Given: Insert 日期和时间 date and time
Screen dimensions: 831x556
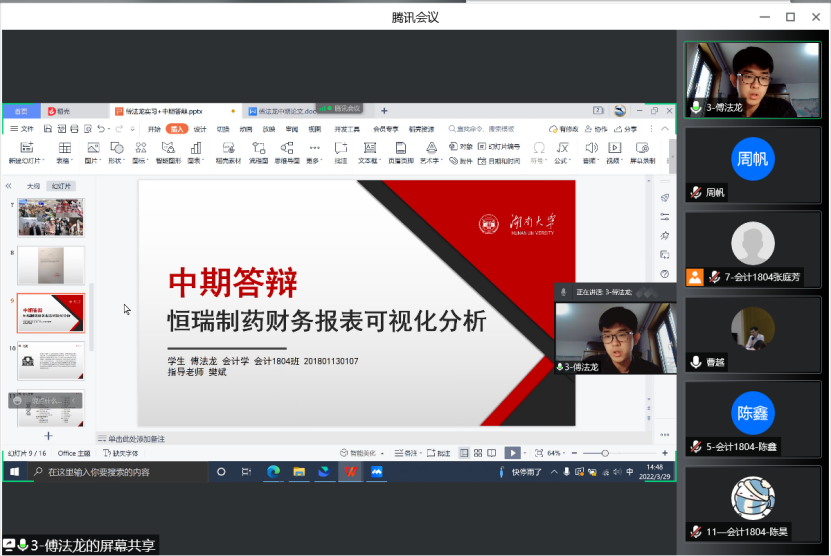Looking at the screenshot, I should (x=499, y=161).
